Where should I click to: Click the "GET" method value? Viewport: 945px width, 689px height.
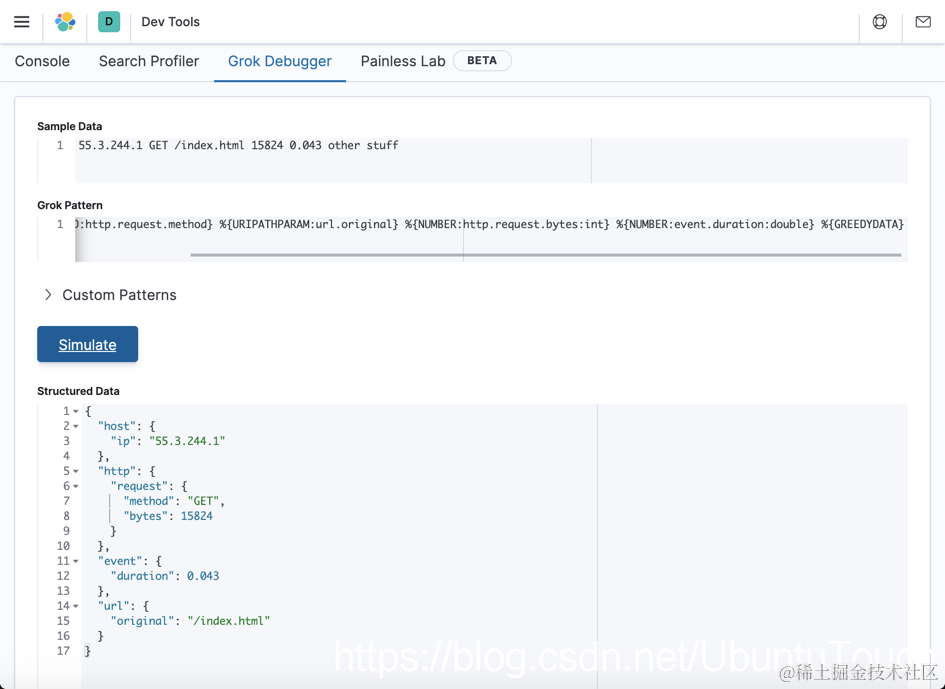pos(203,501)
